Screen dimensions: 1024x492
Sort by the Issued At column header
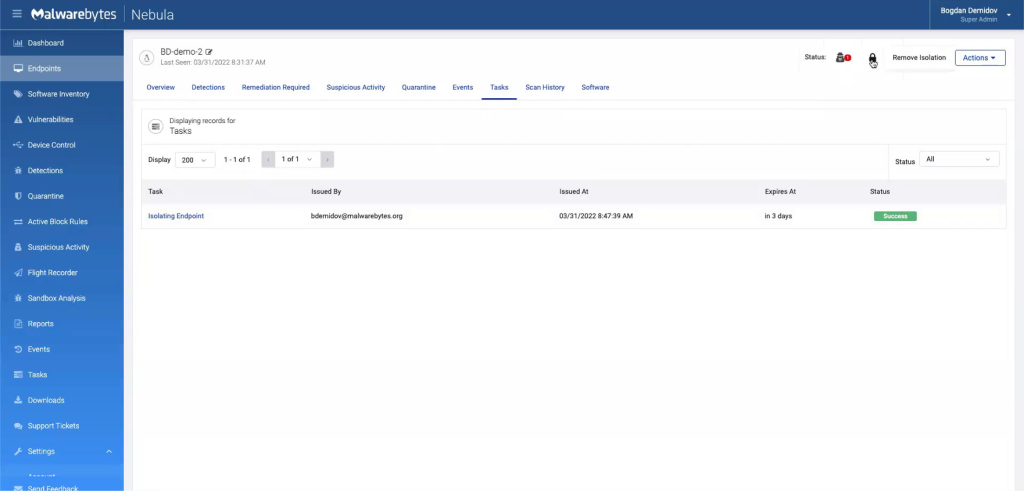[x=574, y=191]
